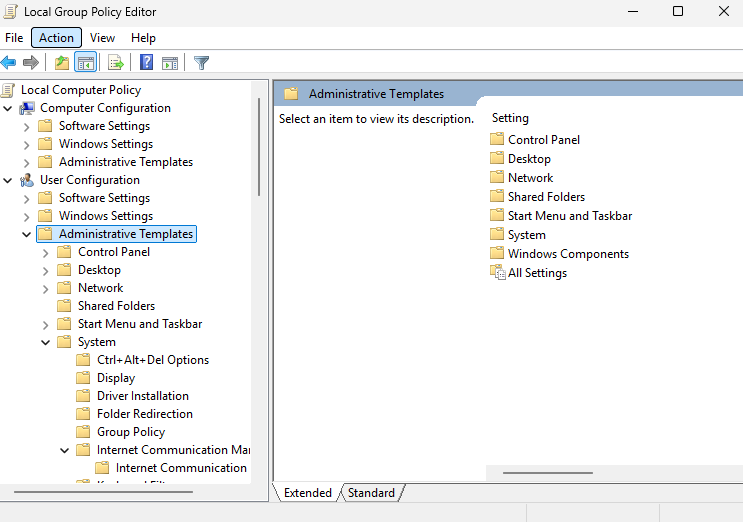This screenshot has width=743, height=522.
Task: Select Network in the Setting list
Action: pyautogui.click(x=530, y=178)
